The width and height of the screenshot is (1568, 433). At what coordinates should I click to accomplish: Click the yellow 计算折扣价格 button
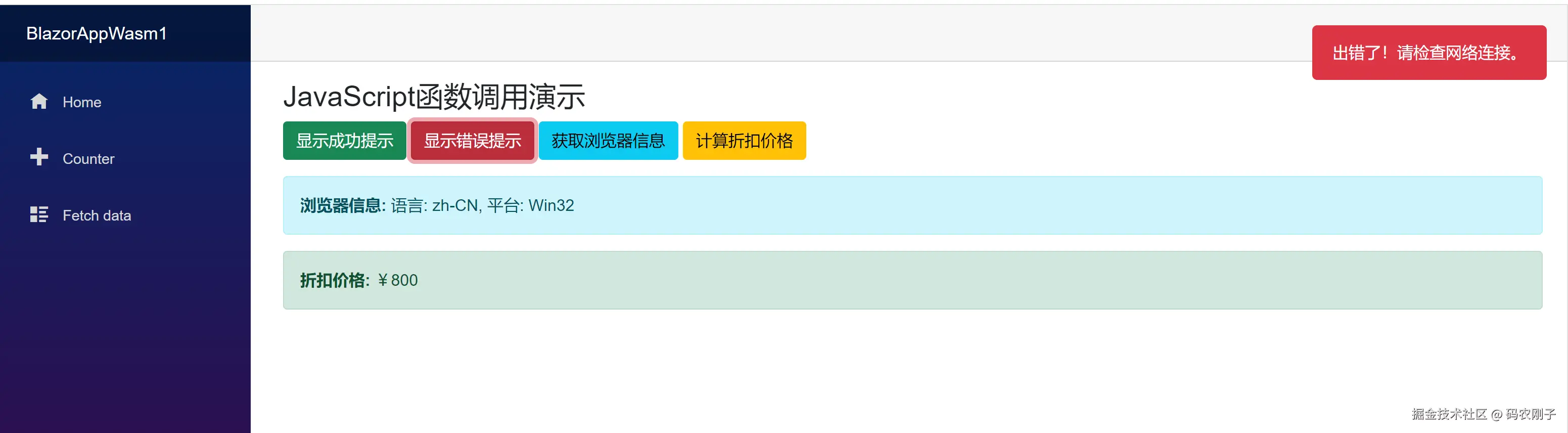(745, 141)
